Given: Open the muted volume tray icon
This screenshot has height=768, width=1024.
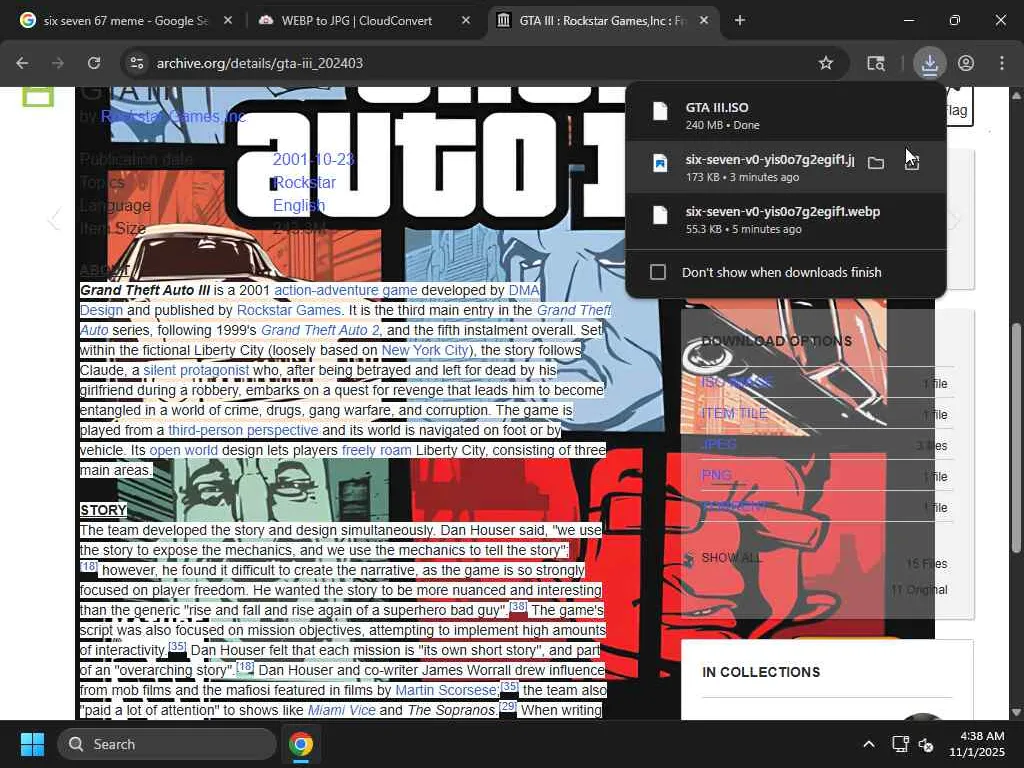Looking at the screenshot, I should click(x=926, y=744).
